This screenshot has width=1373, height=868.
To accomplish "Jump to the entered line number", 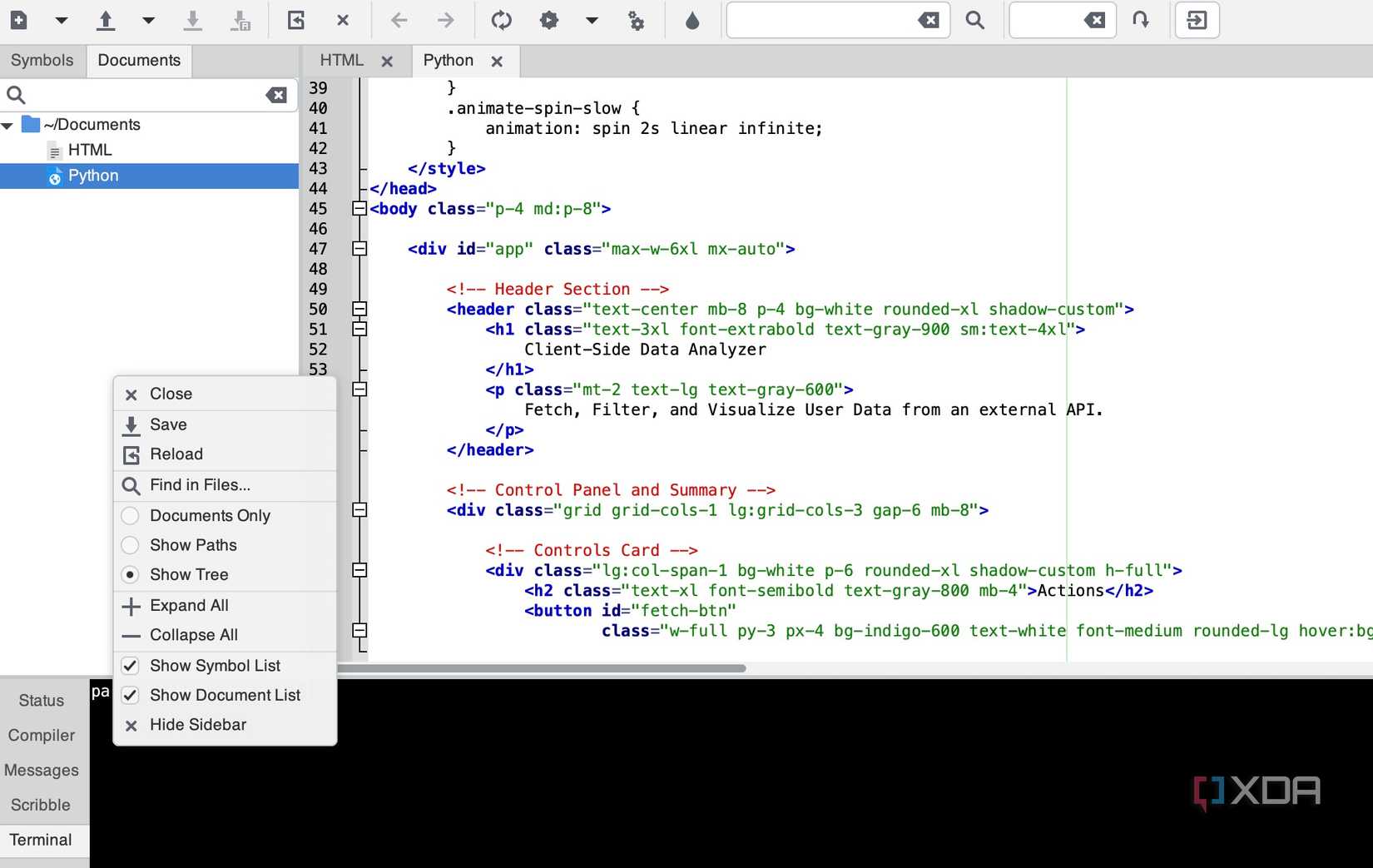I will tap(1142, 20).
